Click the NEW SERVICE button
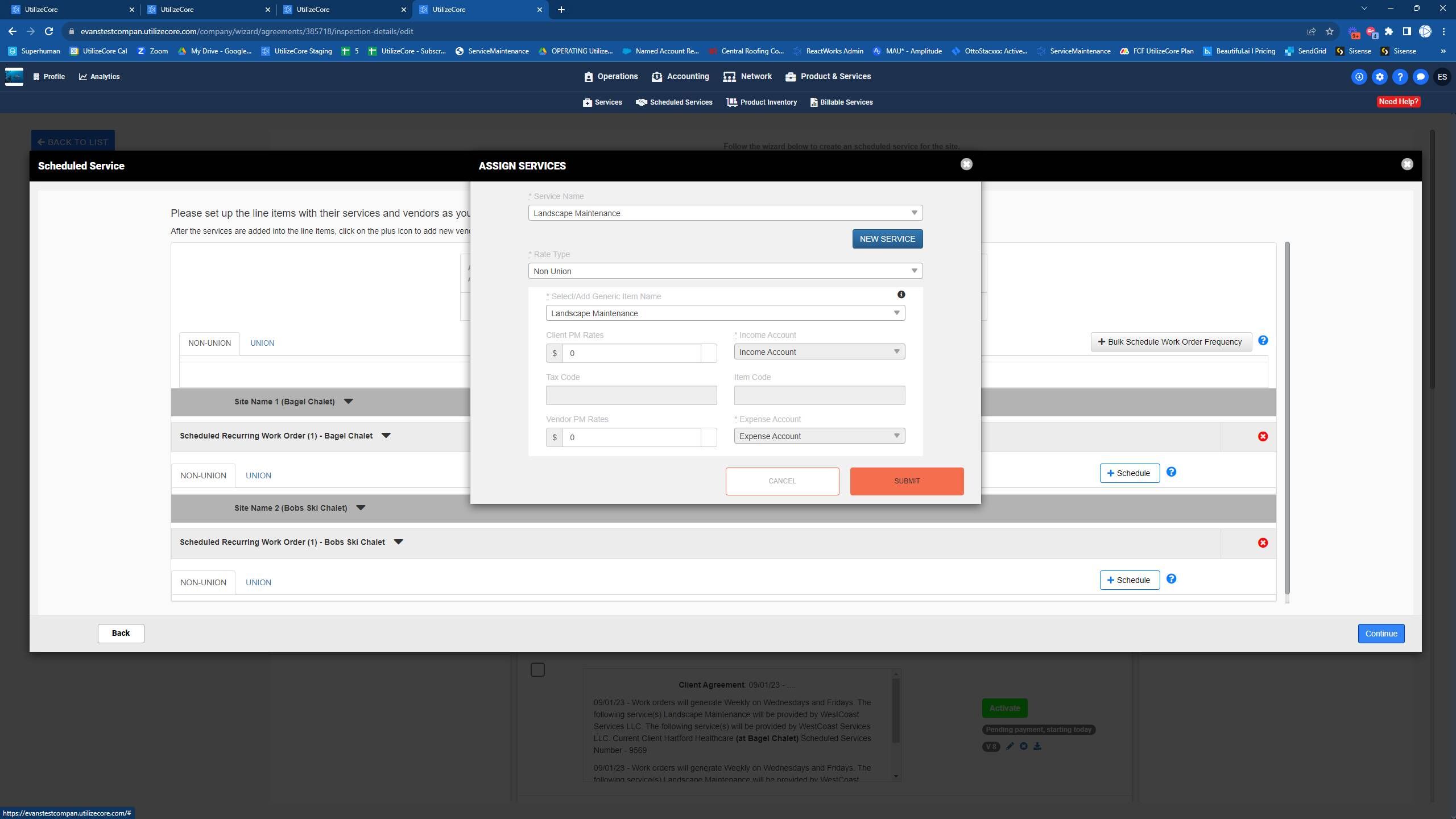The width and height of the screenshot is (1456, 819). click(887, 239)
